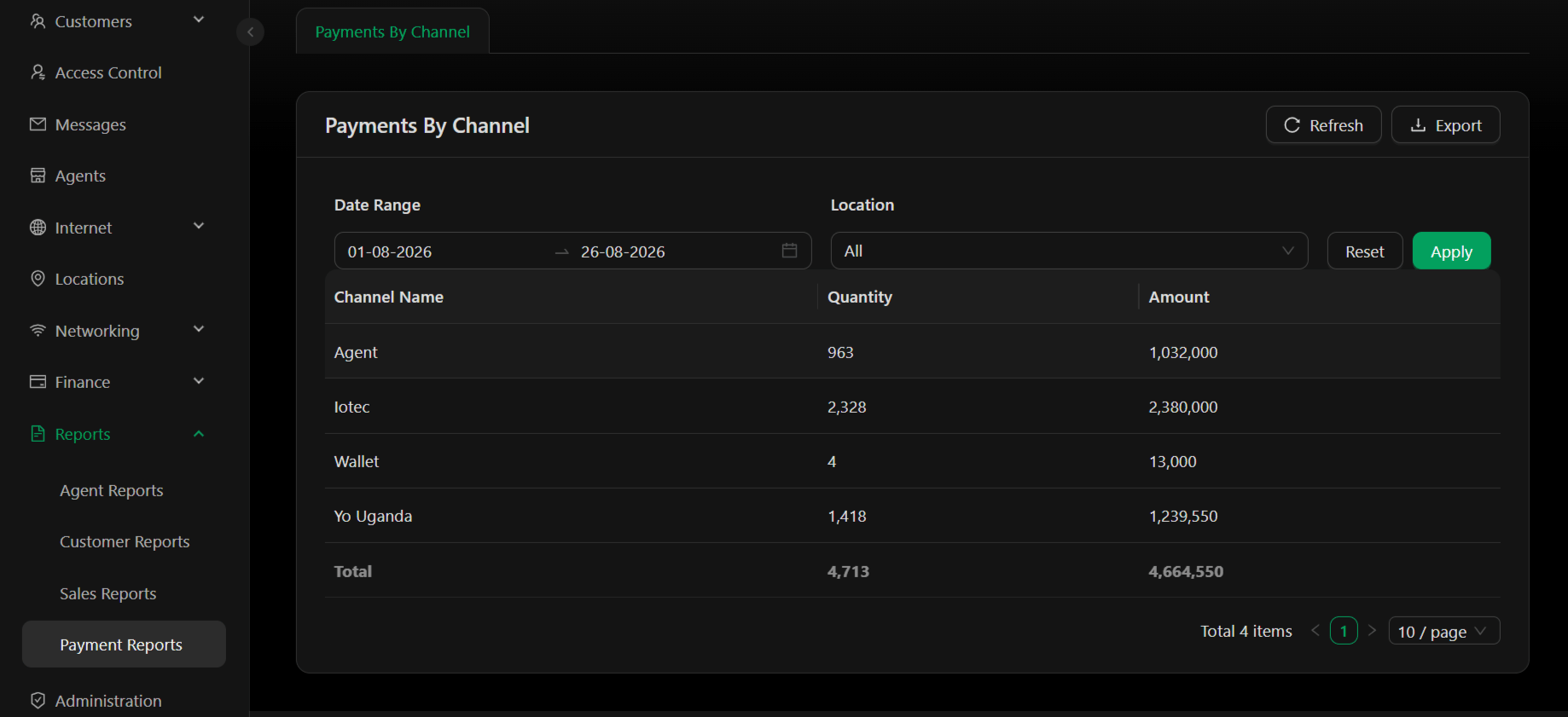Open the Location dropdown set to All

[1069, 251]
